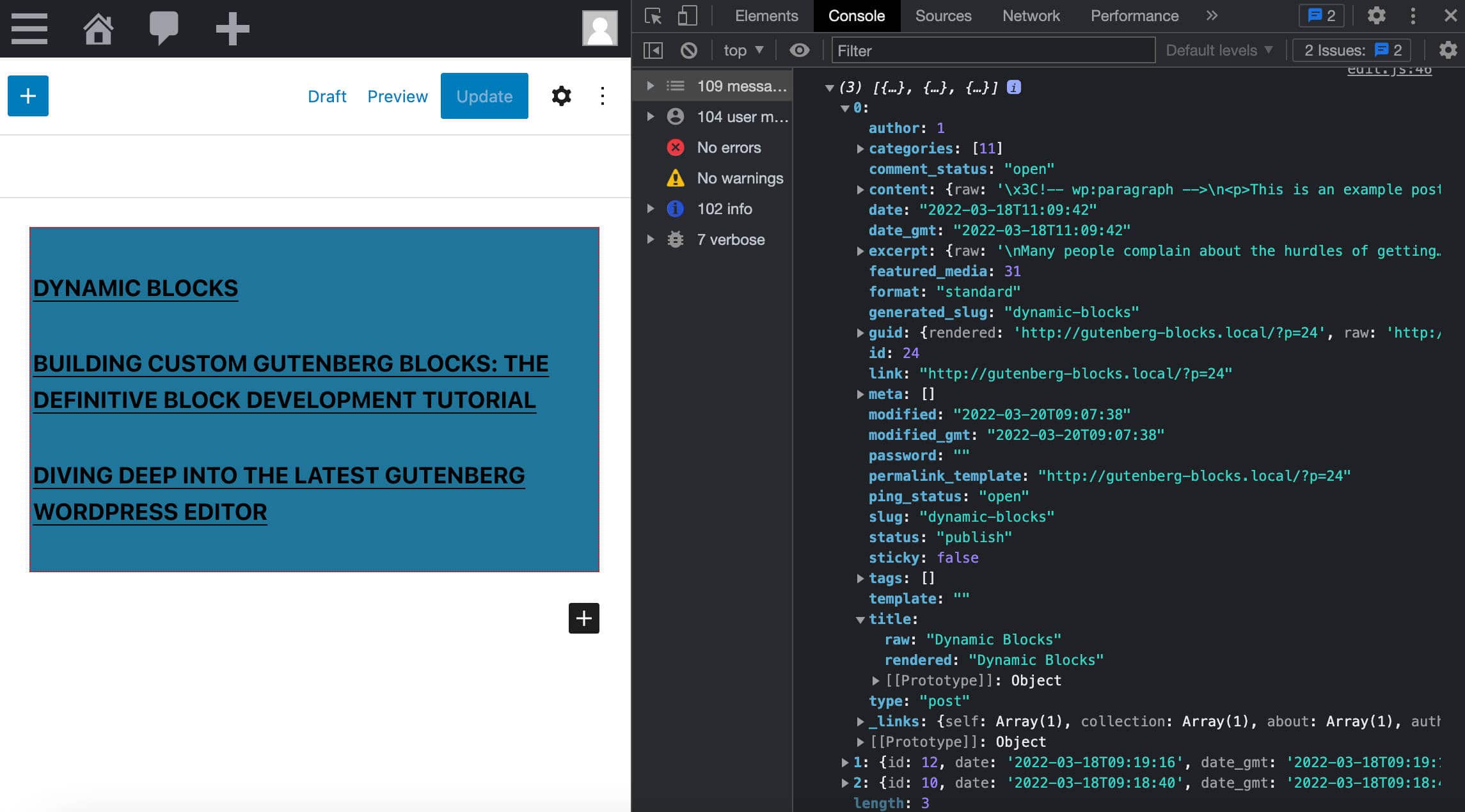The height and width of the screenshot is (812, 1465).
Task: Expand the categories array node
Action: (859, 148)
